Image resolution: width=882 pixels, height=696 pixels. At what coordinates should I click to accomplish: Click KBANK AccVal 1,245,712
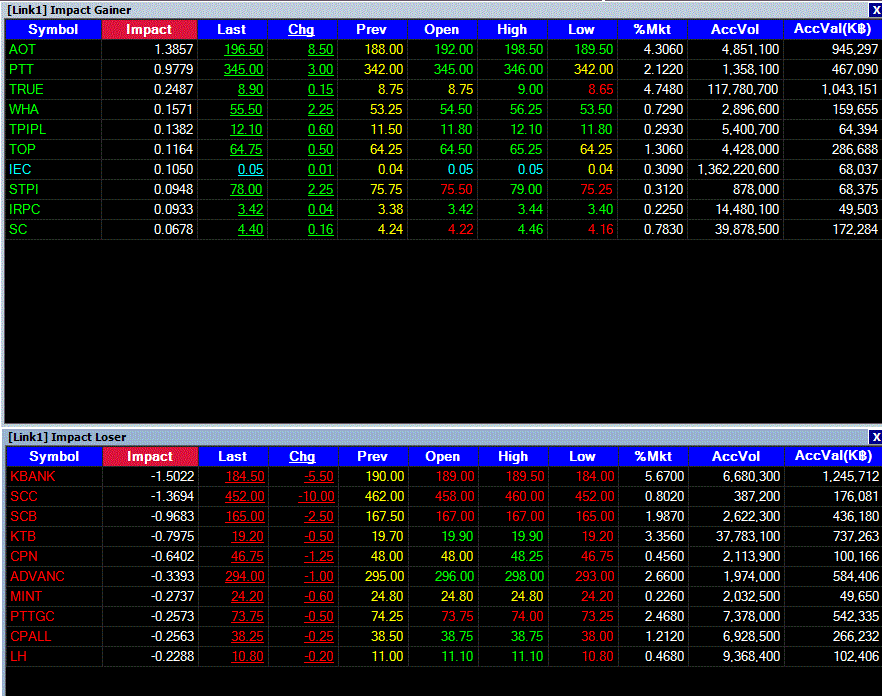[x=850, y=477]
